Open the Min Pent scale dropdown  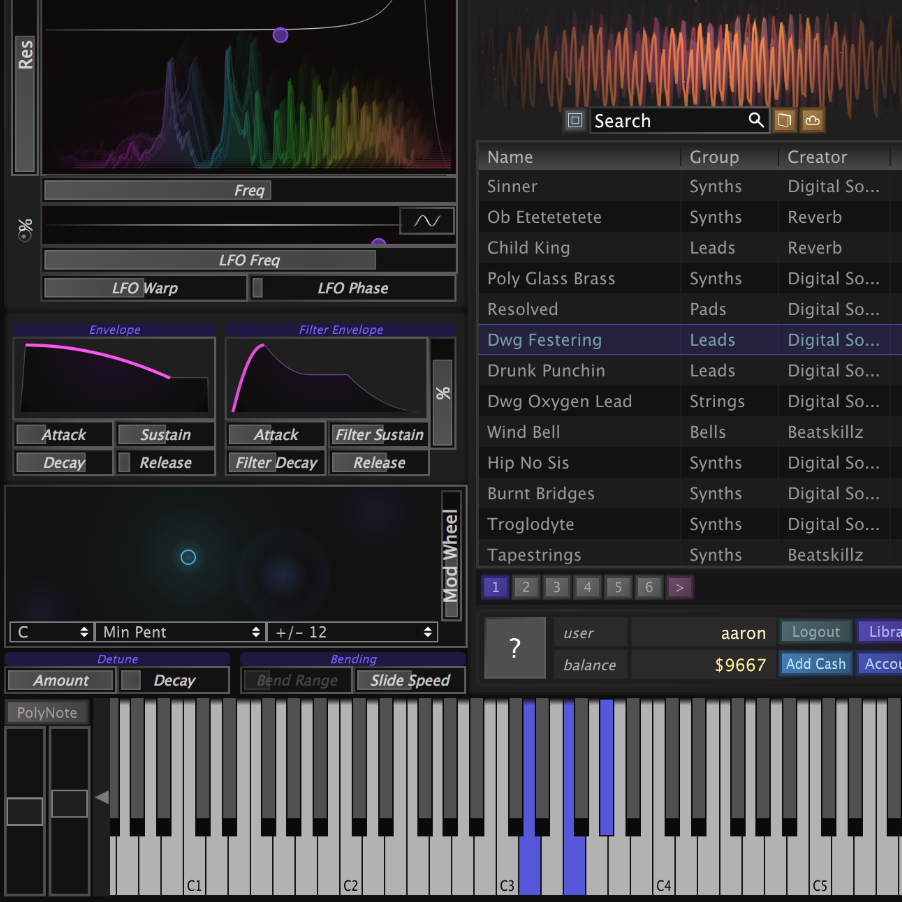pos(180,632)
